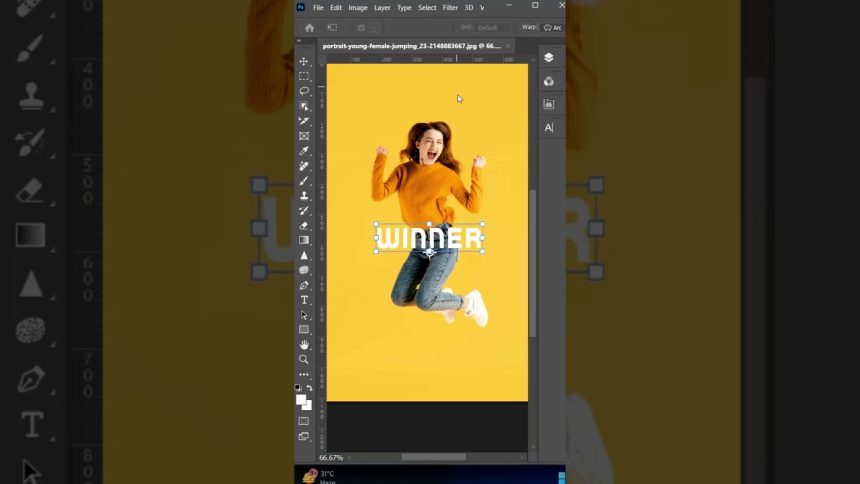The image size is (860, 484).
Task: Select the Spot Healing Brush tool
Action: pyautogui.click(x=304, y=166)
